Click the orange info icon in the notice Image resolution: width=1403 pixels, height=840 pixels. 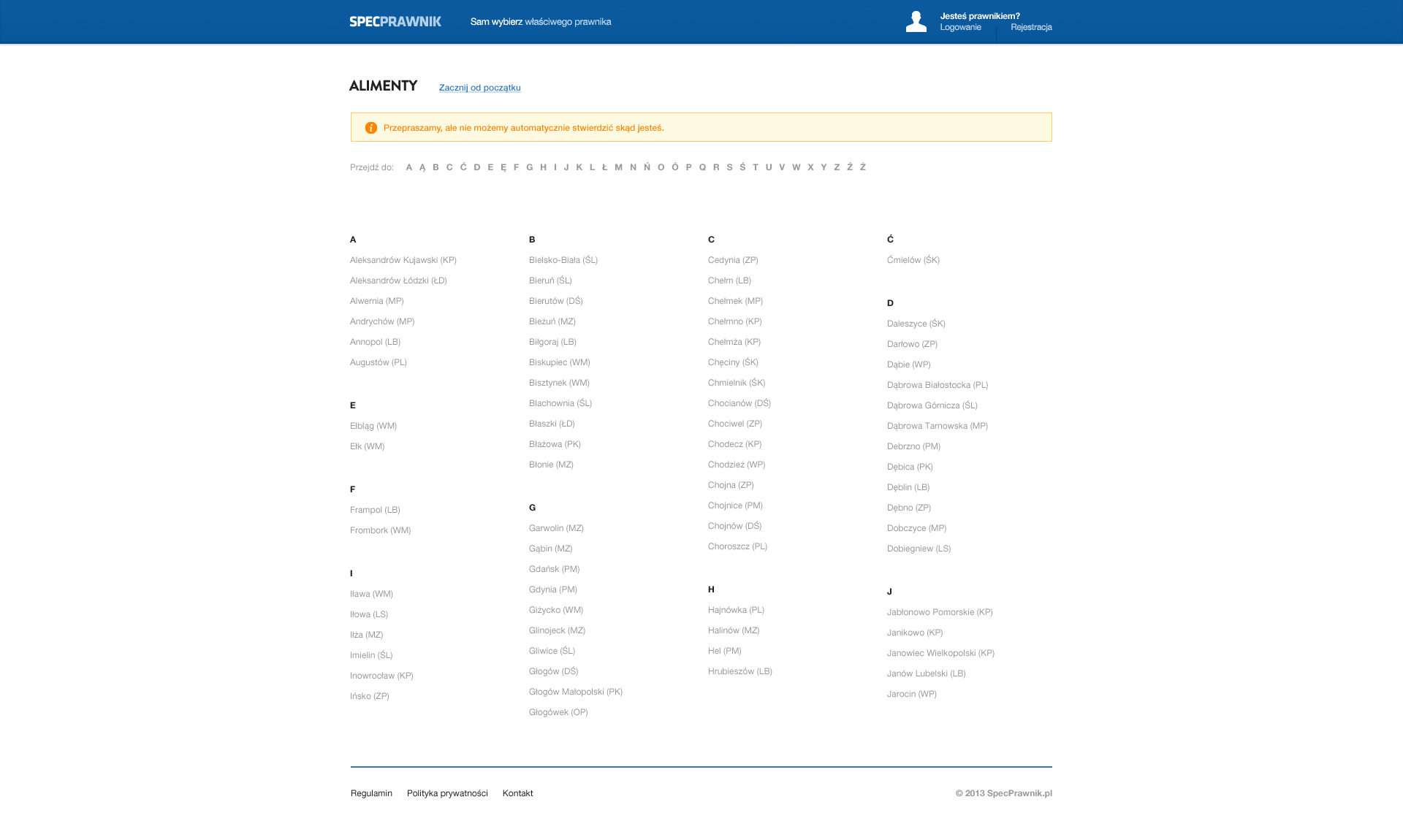(371, 128)
